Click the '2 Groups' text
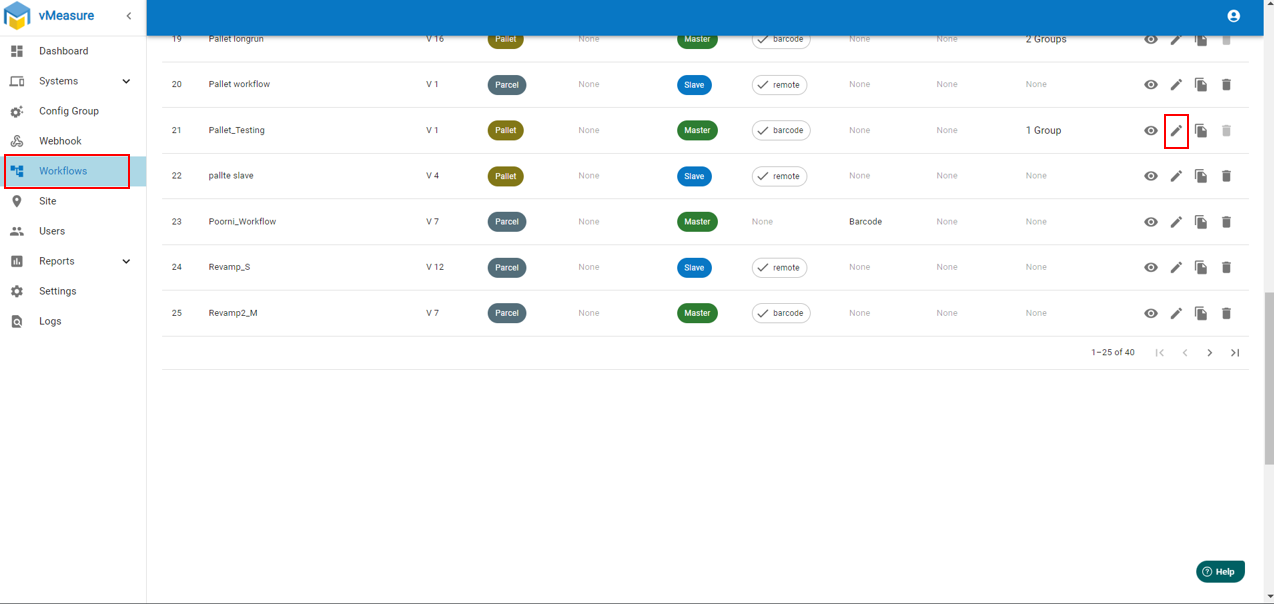The height and width of the screenshot is (604, 1274). pos(1046,39)
